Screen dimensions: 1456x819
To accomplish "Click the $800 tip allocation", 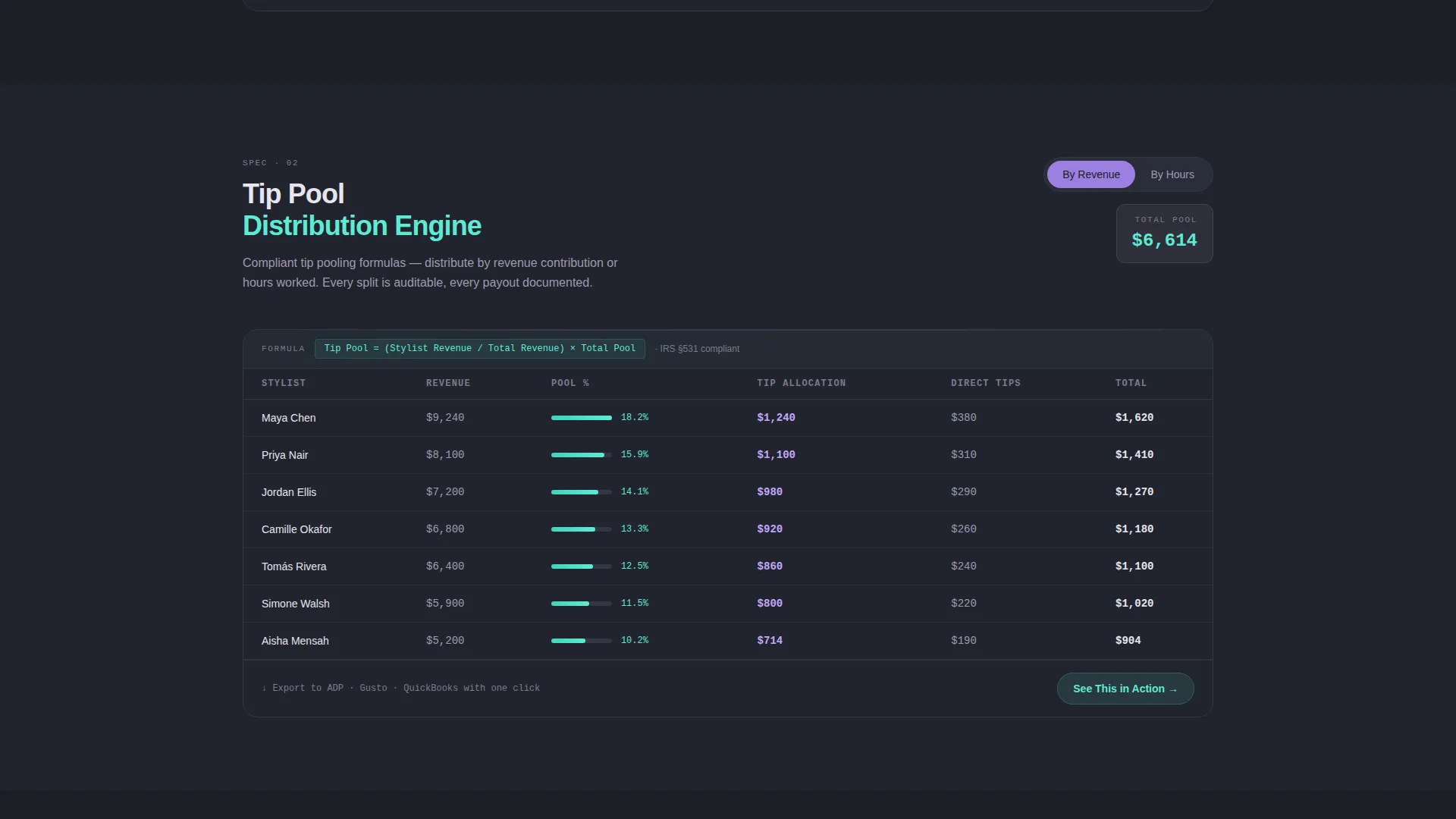I will pyautogui.click(x=770, y=604).
